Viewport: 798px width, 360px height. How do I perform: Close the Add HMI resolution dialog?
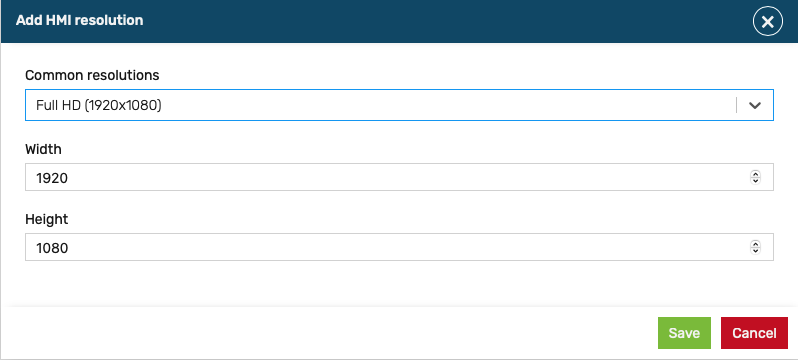[767, 22]
